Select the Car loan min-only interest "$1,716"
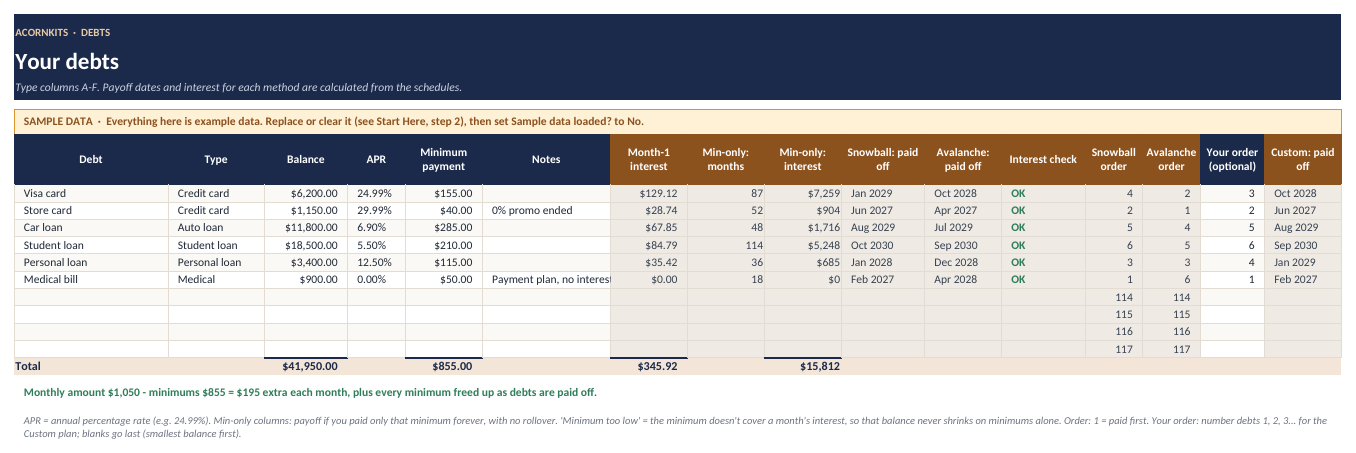This screenshot has width=1356, height=453. (x=803, y=228)
